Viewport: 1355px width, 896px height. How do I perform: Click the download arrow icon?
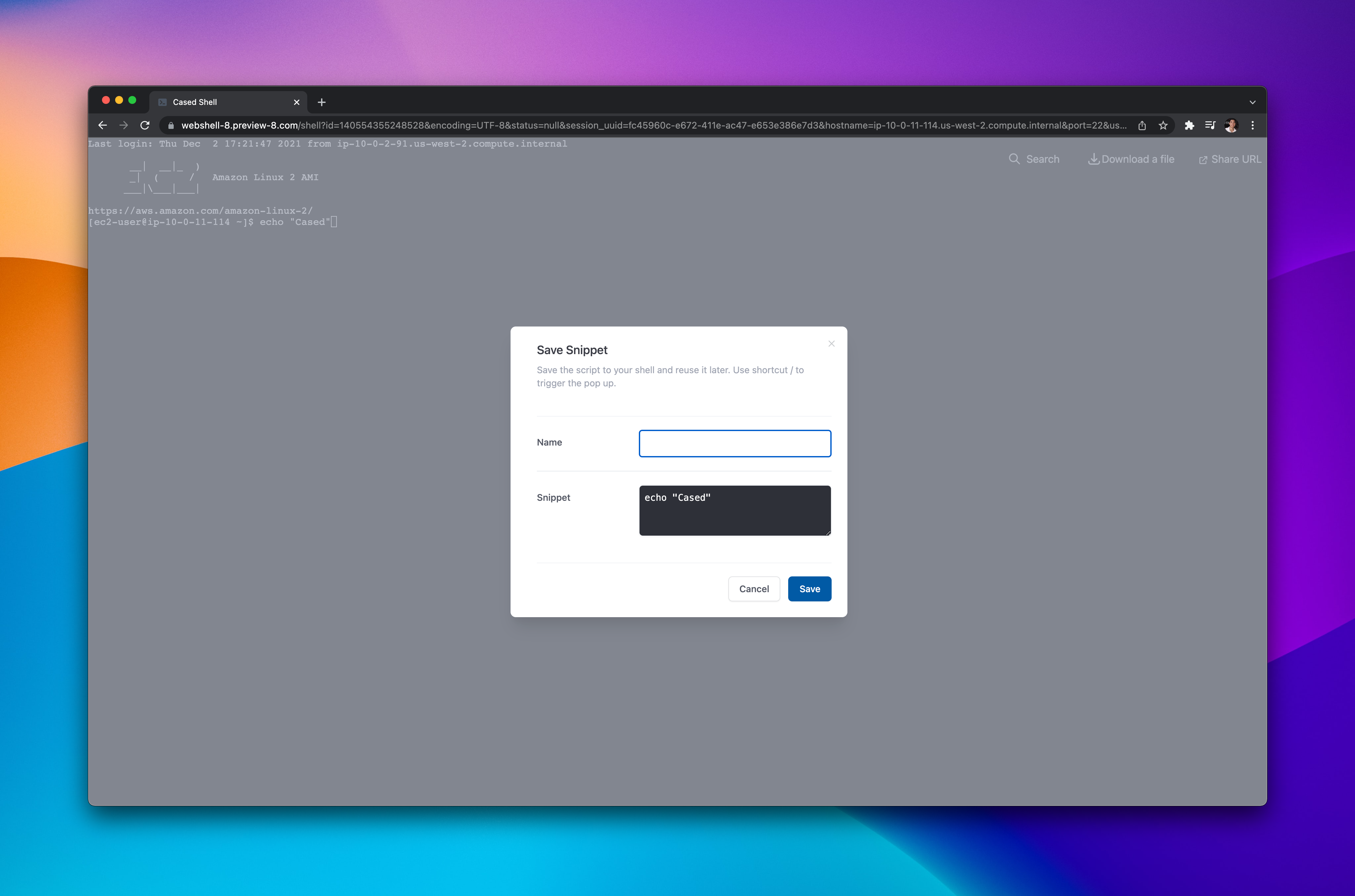[1093, 159]
